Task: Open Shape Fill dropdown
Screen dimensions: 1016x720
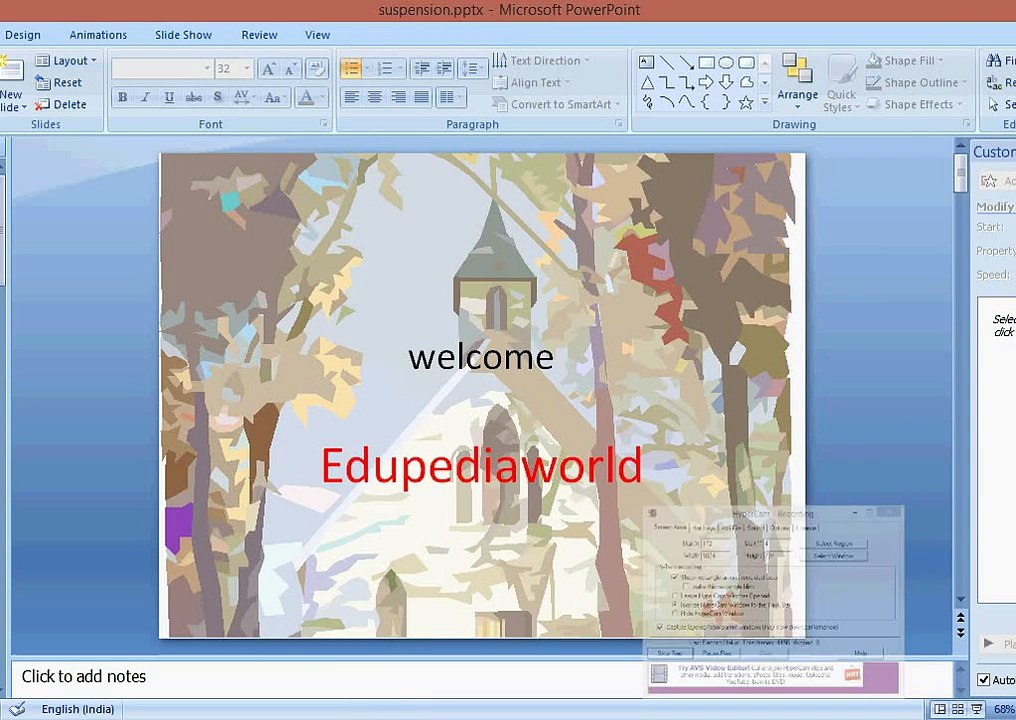Action: tap(905, 60)
